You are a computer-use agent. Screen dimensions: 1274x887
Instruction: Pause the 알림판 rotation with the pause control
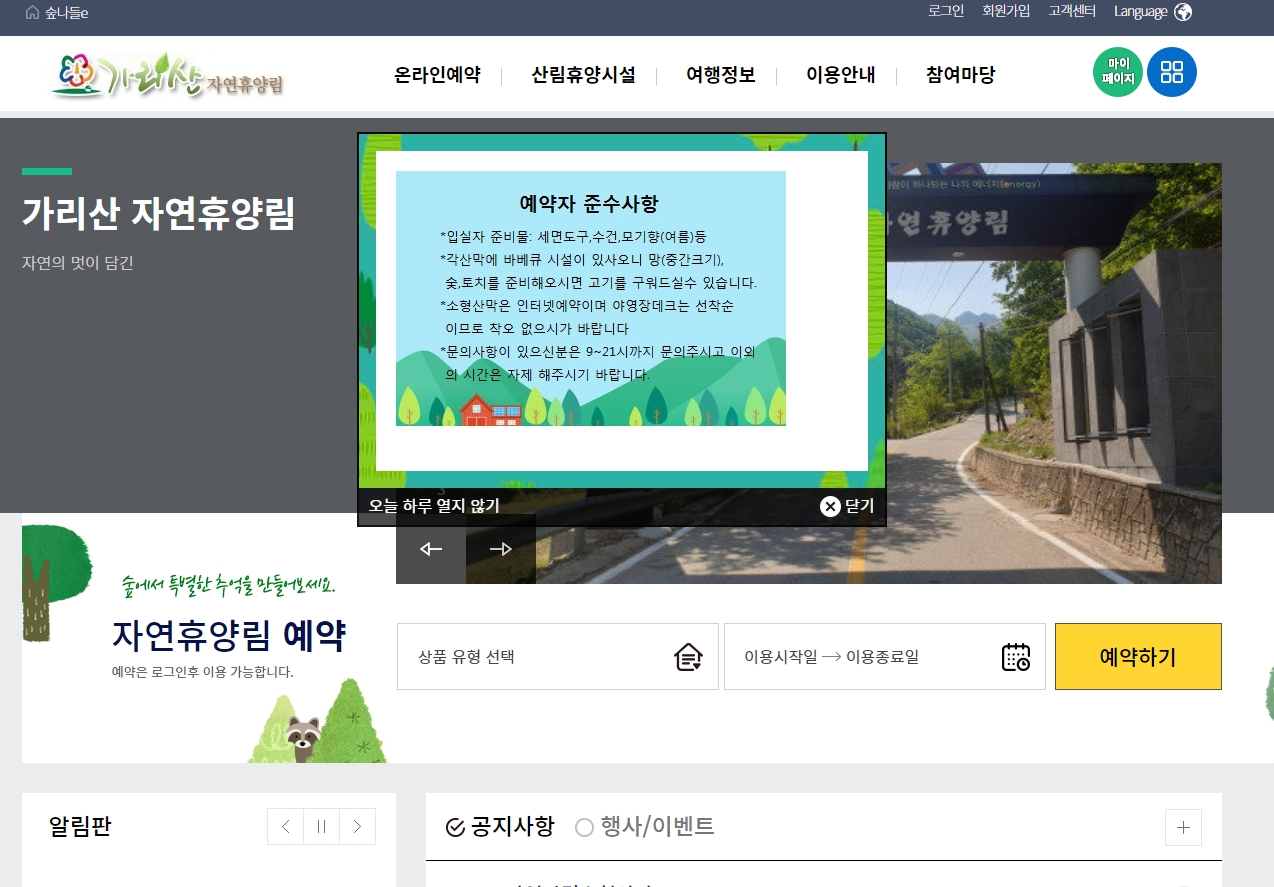pyautogui.click(x=320, y=827)
